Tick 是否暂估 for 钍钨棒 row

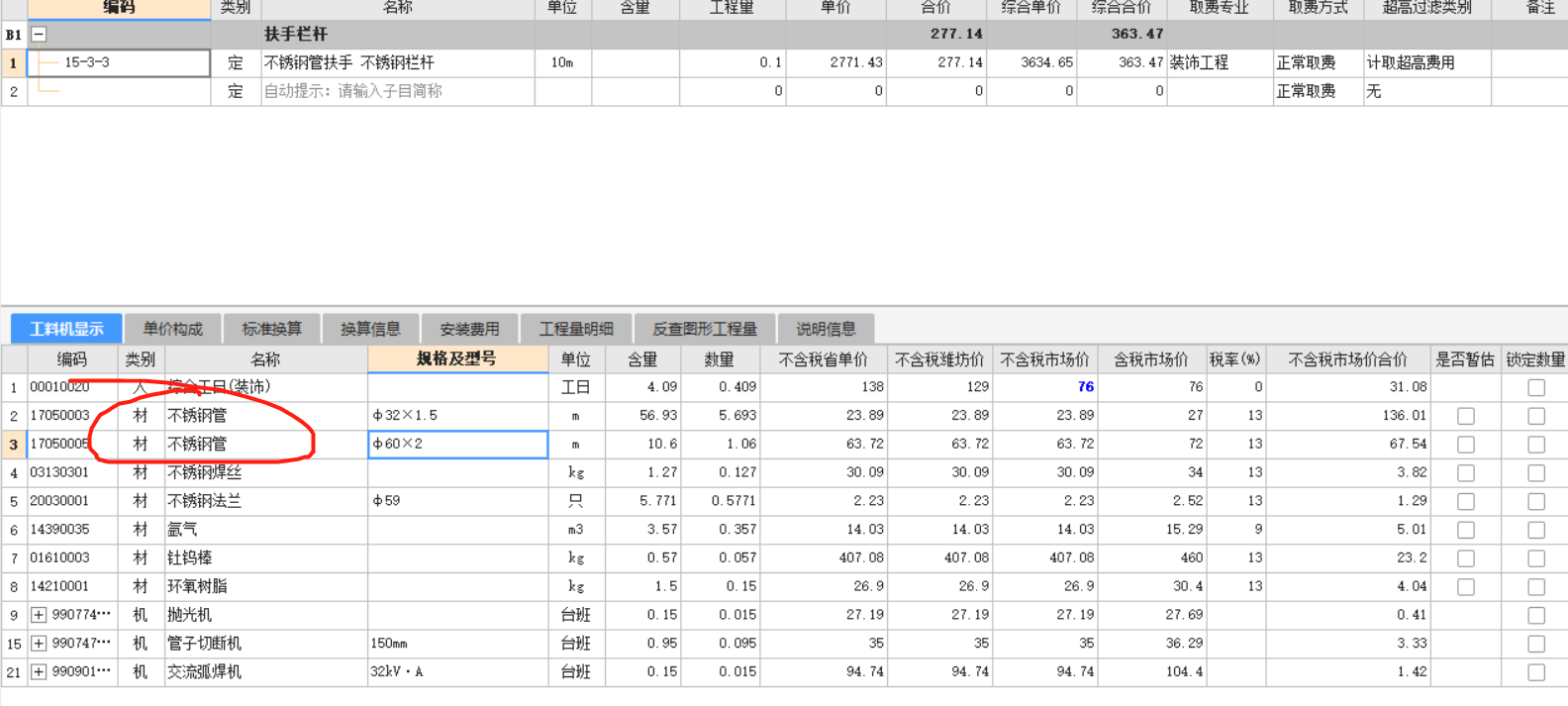click(x=1466, y=558)
